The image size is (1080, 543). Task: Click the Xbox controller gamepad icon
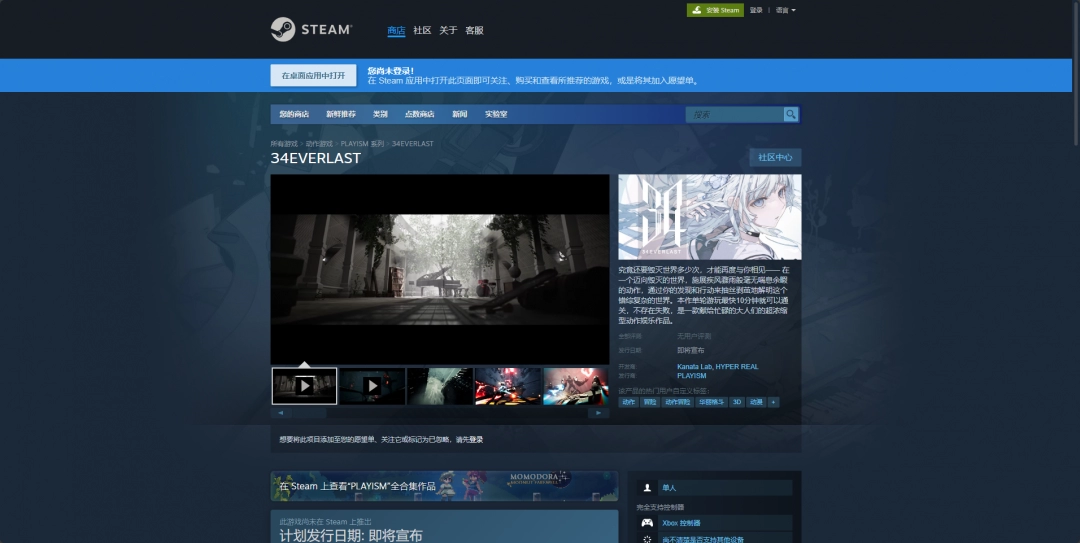click(647, 523)
